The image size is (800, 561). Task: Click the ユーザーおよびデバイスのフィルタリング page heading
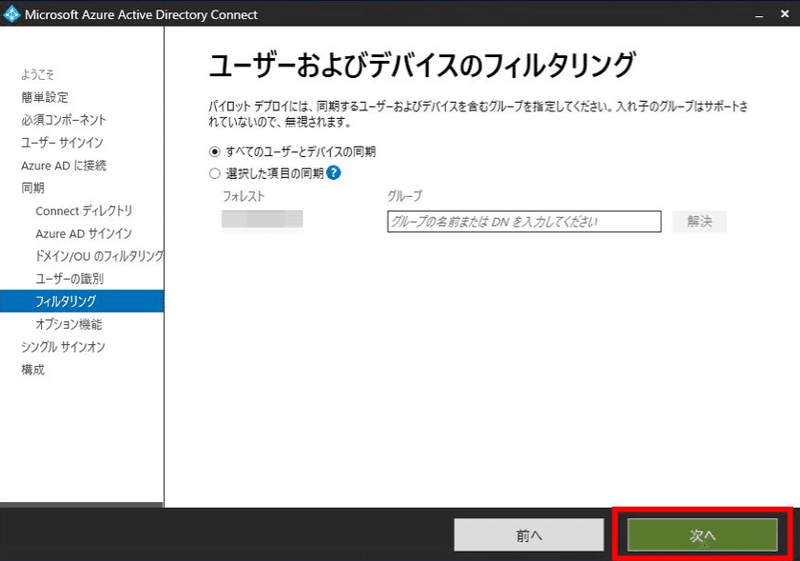coord(422,65)
